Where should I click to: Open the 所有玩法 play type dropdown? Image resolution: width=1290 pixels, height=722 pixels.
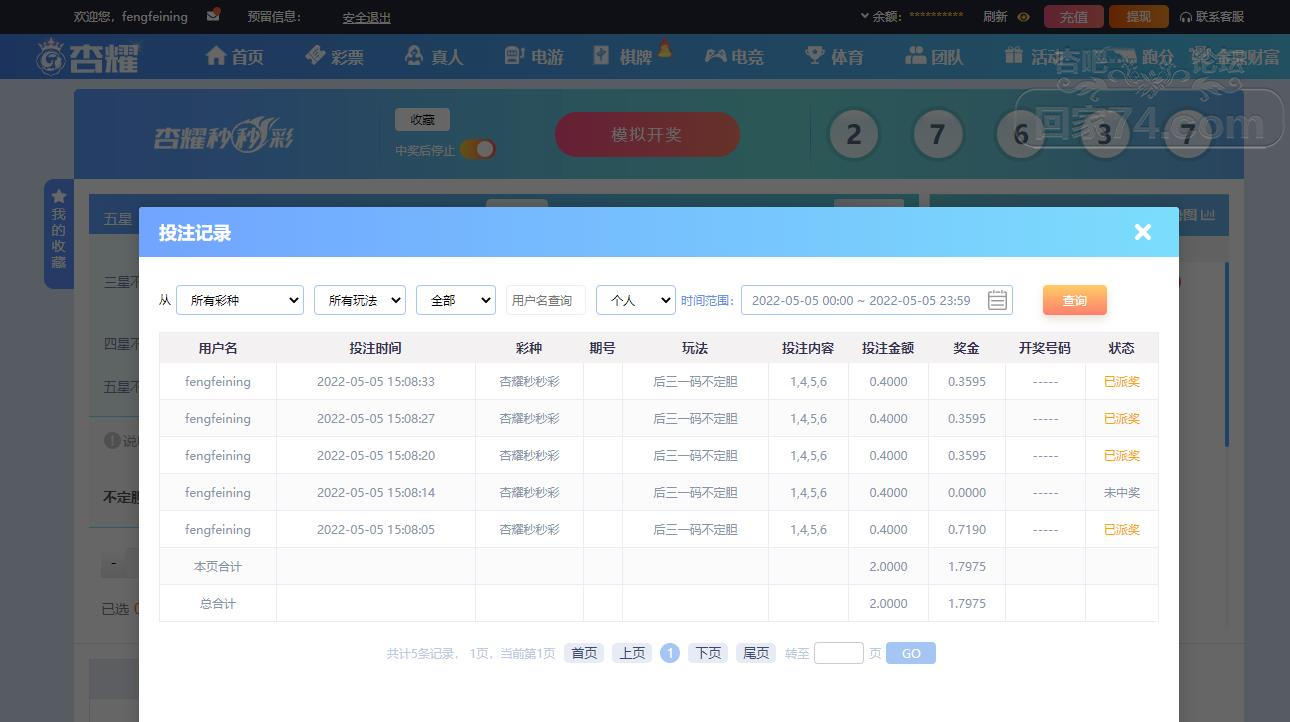click(x=360, y=300)
